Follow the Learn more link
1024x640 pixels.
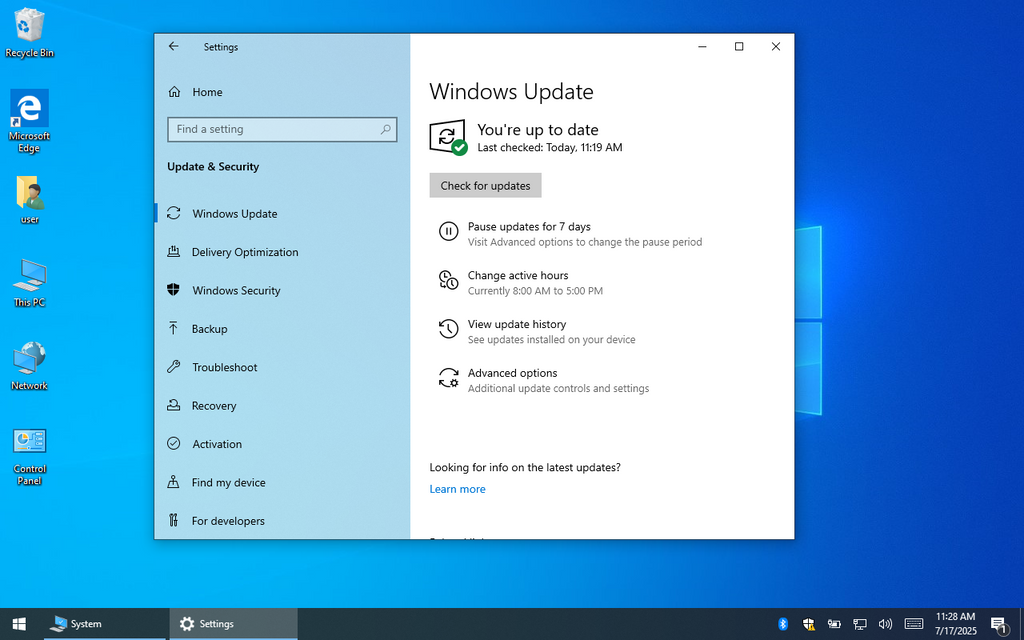point(457,490)
